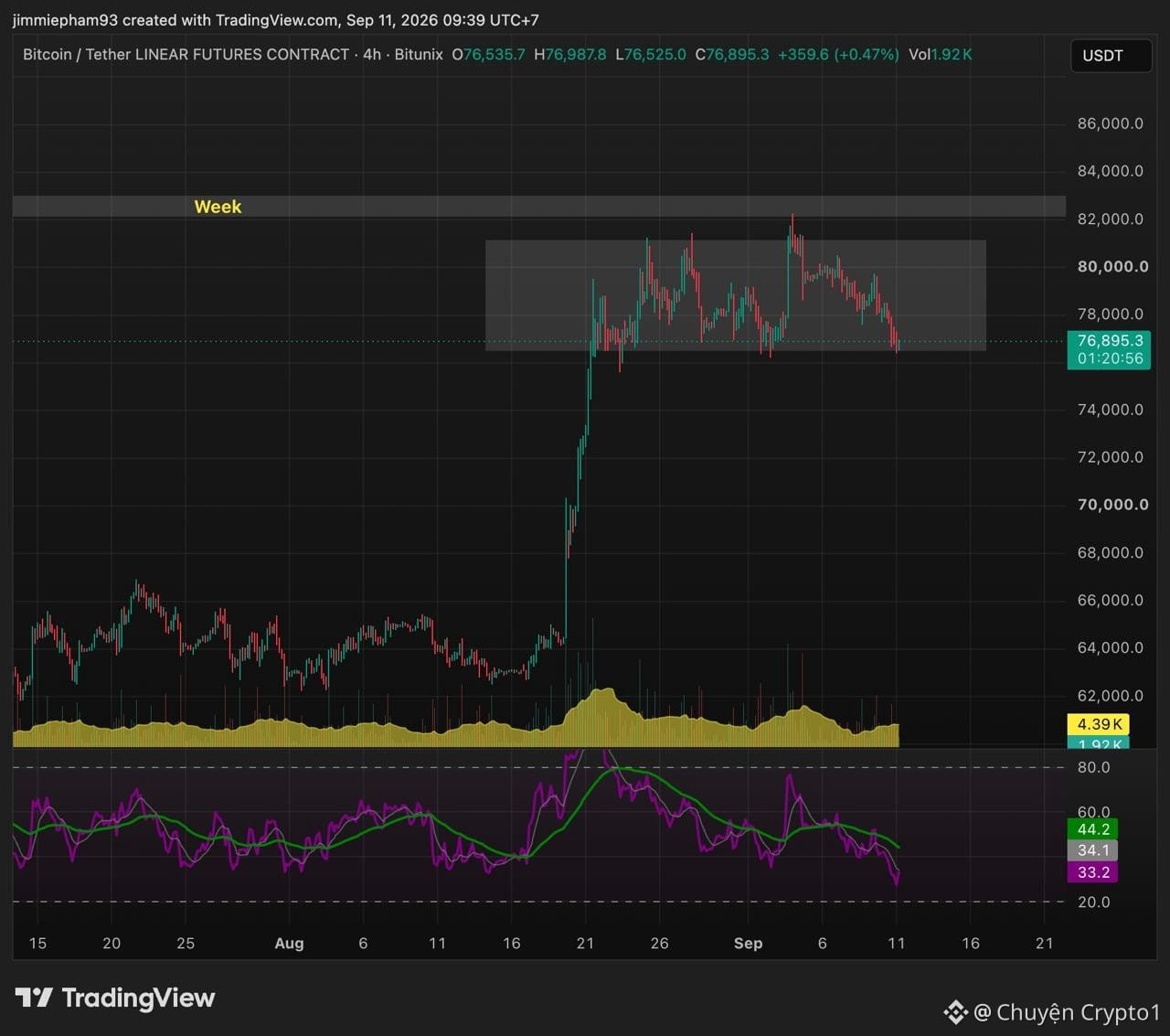This screenshot has height=1036, width=1170.
Task: Click the 80,000.0 price axis level
Action: [x=1112, y=267]
